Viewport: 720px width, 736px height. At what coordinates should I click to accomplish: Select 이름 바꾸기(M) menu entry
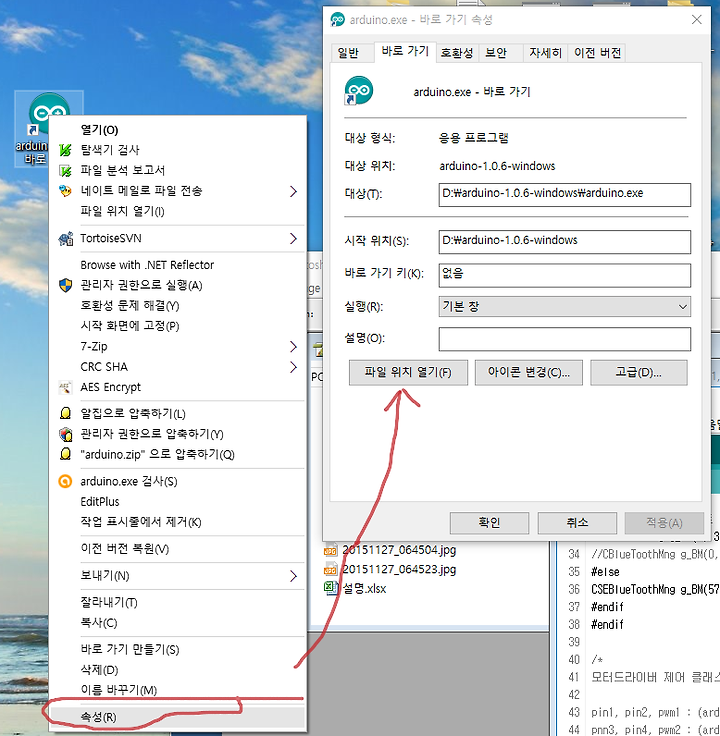(x=119, y=690)
